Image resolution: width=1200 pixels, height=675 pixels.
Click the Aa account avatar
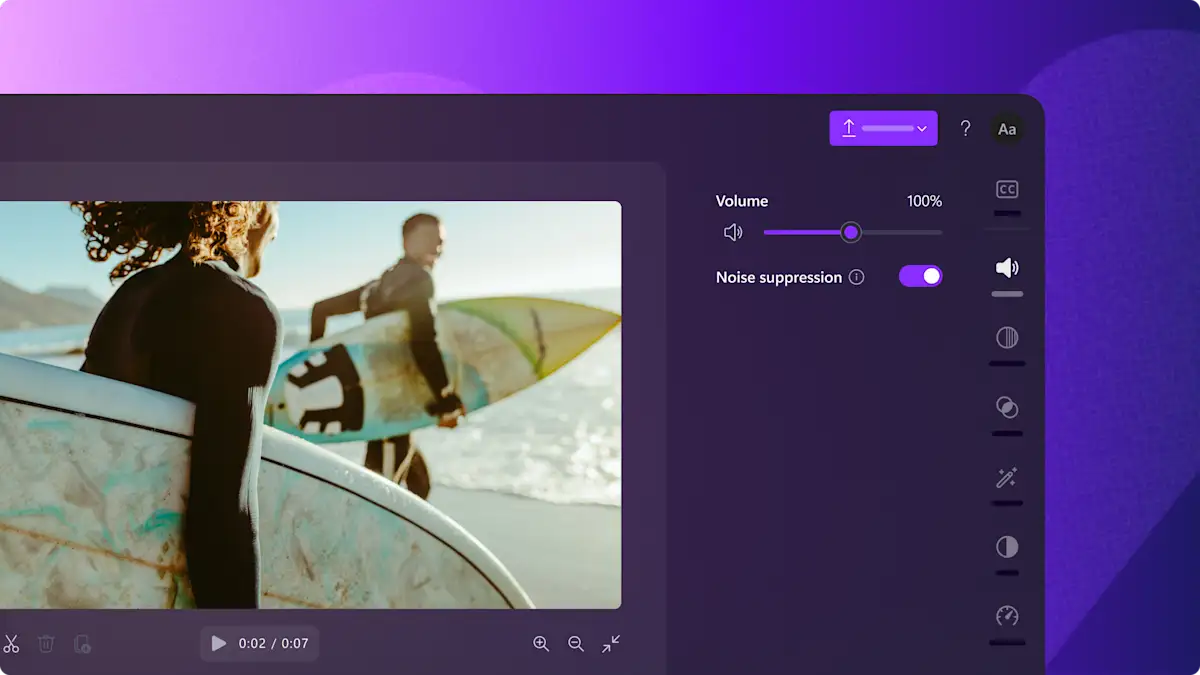(x=1007, y=128)
